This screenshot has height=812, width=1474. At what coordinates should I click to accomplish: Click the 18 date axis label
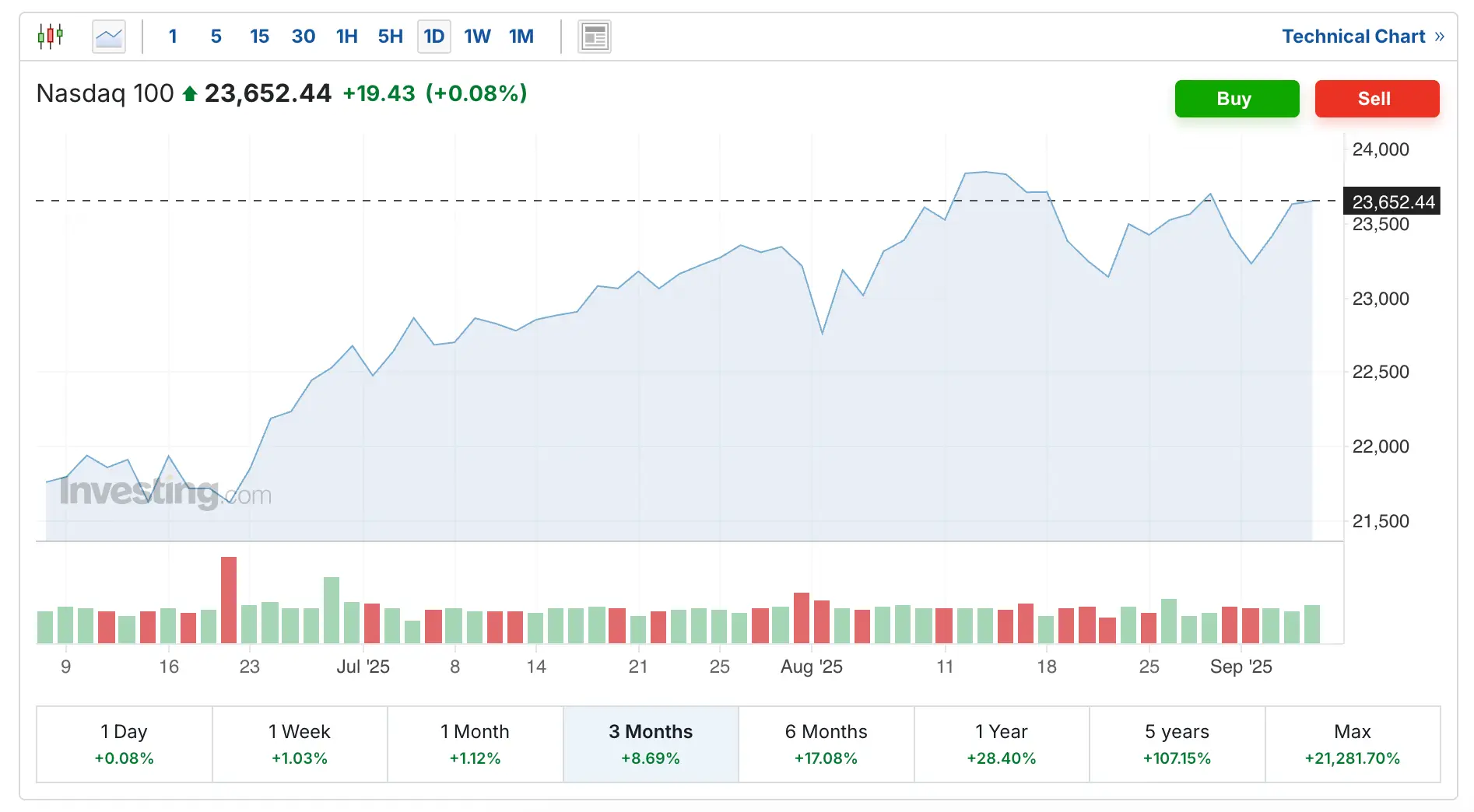point(1047,667)
